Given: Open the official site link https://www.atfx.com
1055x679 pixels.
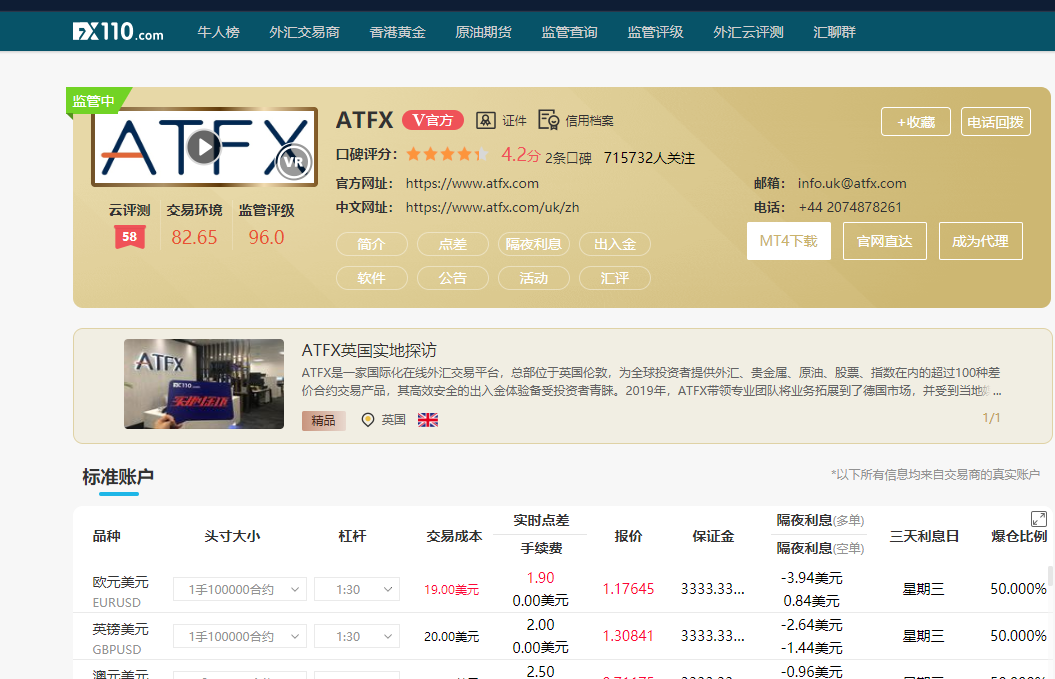Looking at the screenshot, I should pyautogui.click(x=472, y=184).
